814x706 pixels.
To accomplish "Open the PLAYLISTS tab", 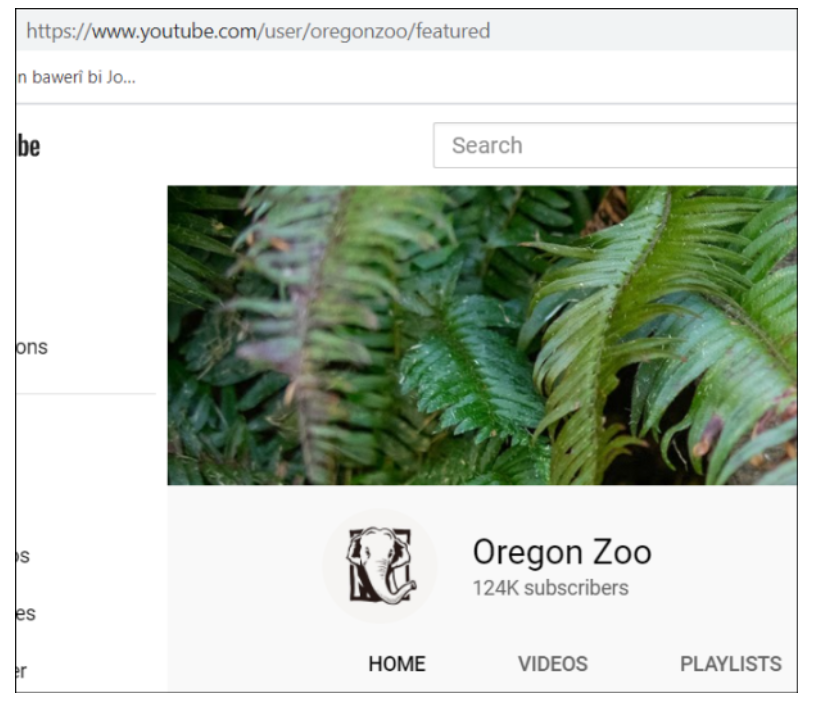I will (x=731, y=664).
